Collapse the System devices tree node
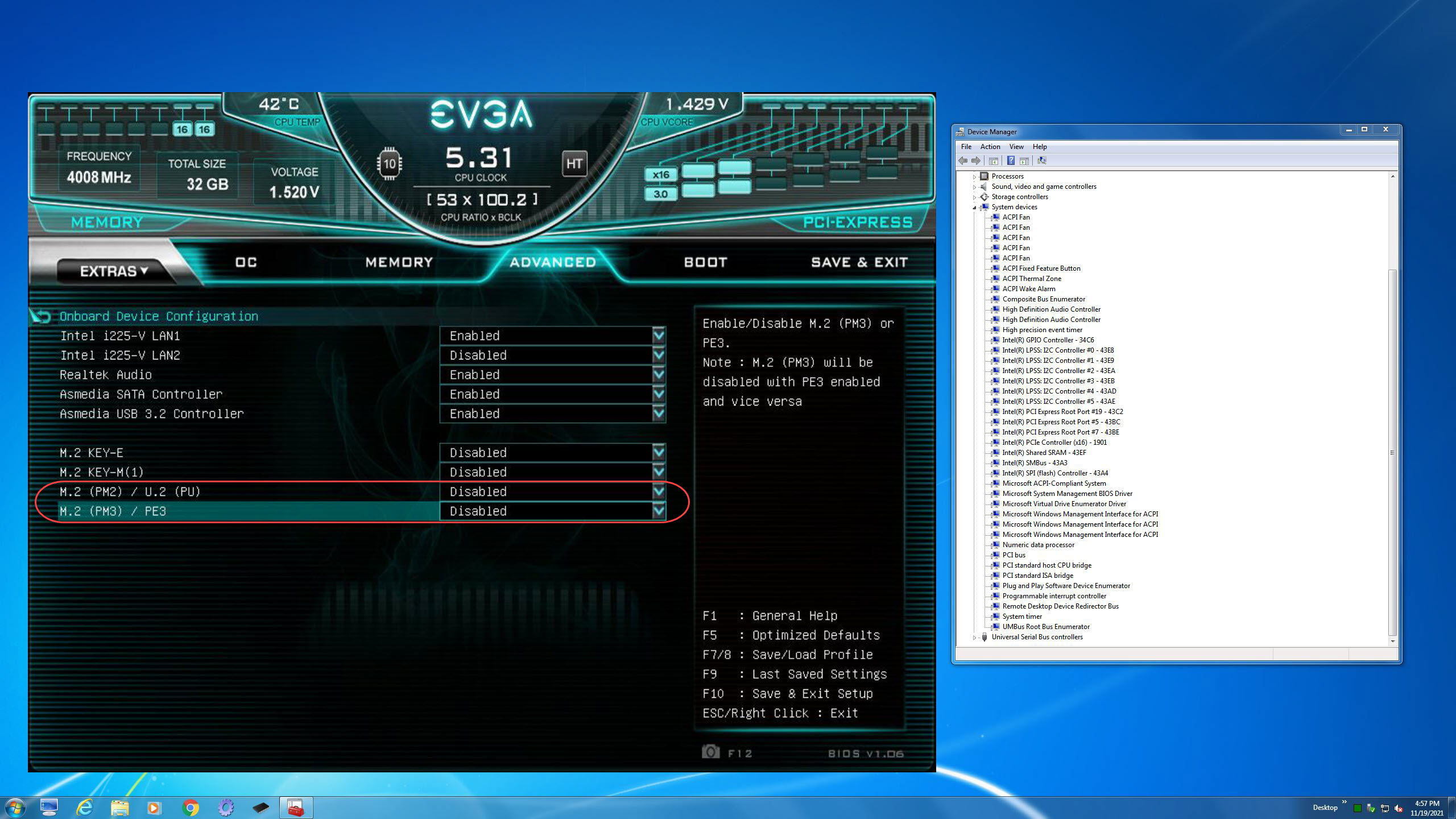1456x819 pixels. click(x=974, y=208)
